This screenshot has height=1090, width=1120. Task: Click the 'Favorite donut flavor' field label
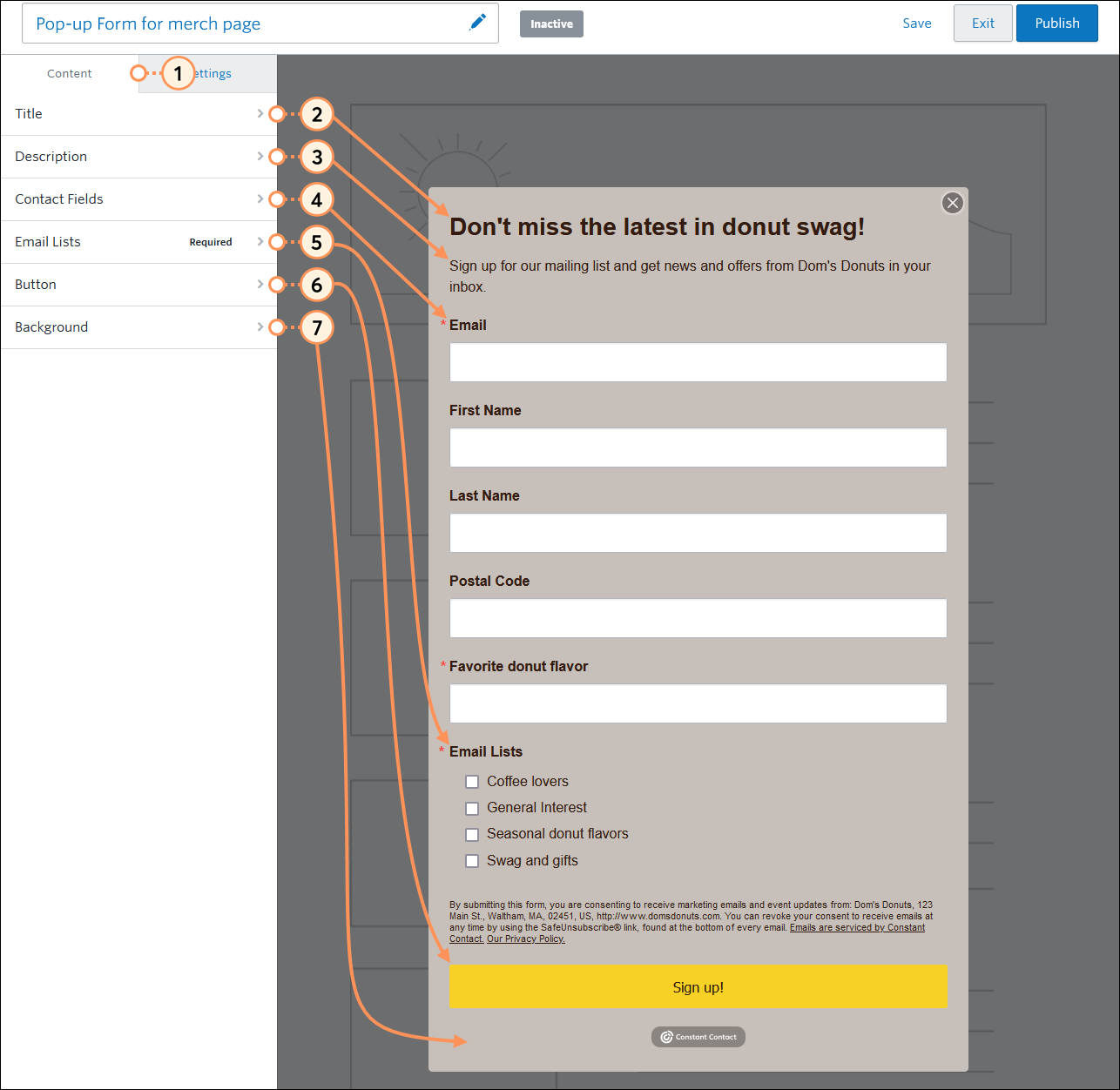pos(518,666)
